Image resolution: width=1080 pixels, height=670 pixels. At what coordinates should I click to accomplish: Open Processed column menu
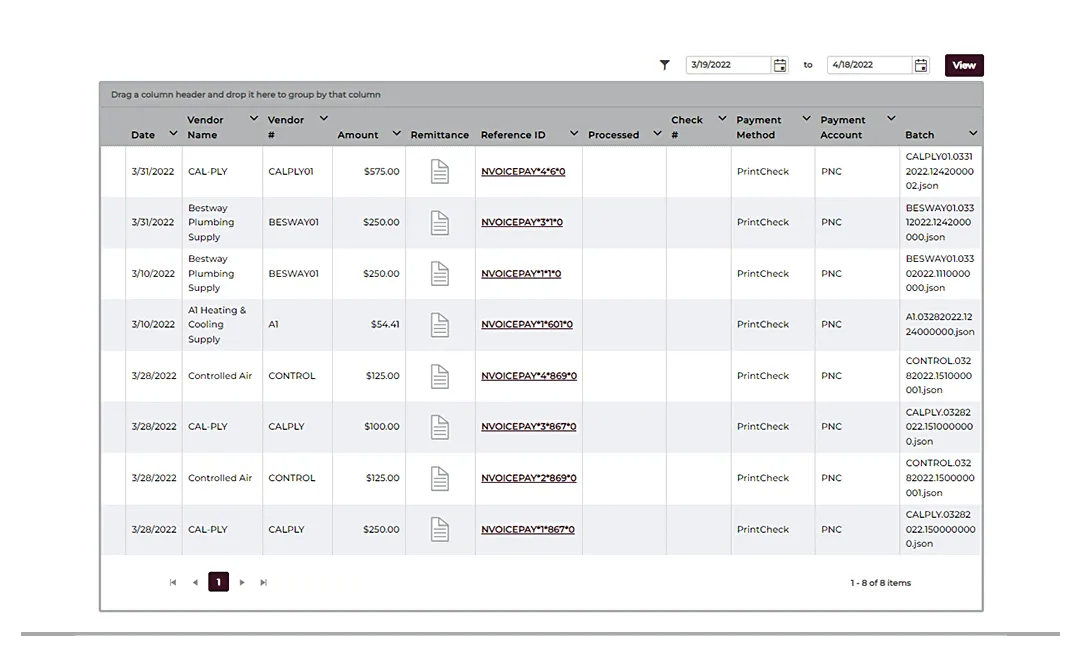click(x=657, y=134)
